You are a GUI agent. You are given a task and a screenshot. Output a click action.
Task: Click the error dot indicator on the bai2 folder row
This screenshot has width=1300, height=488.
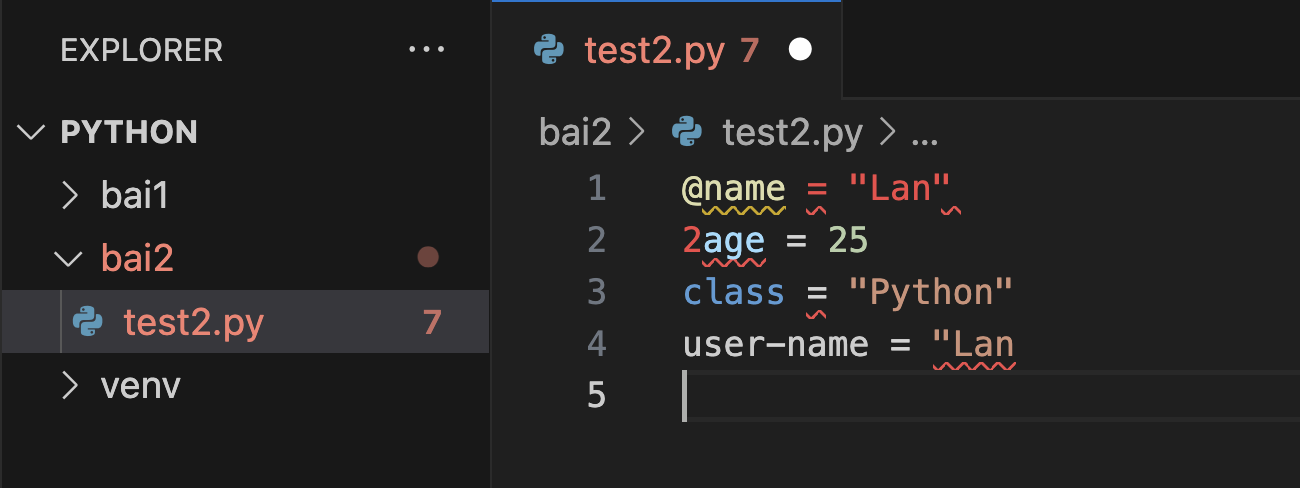[x=428, y=258]
